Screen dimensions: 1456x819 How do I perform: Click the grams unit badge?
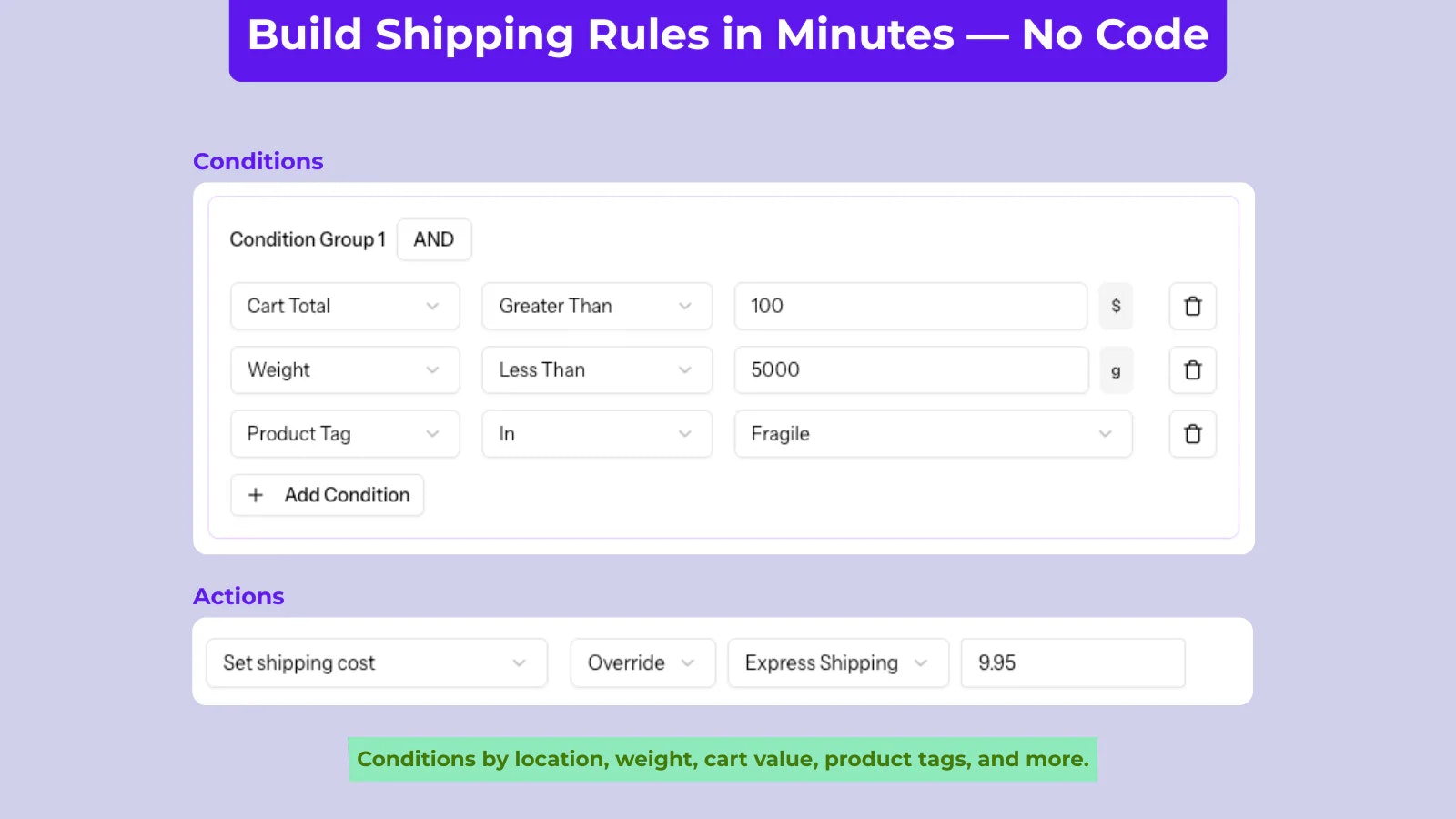tap(1116, 370)
